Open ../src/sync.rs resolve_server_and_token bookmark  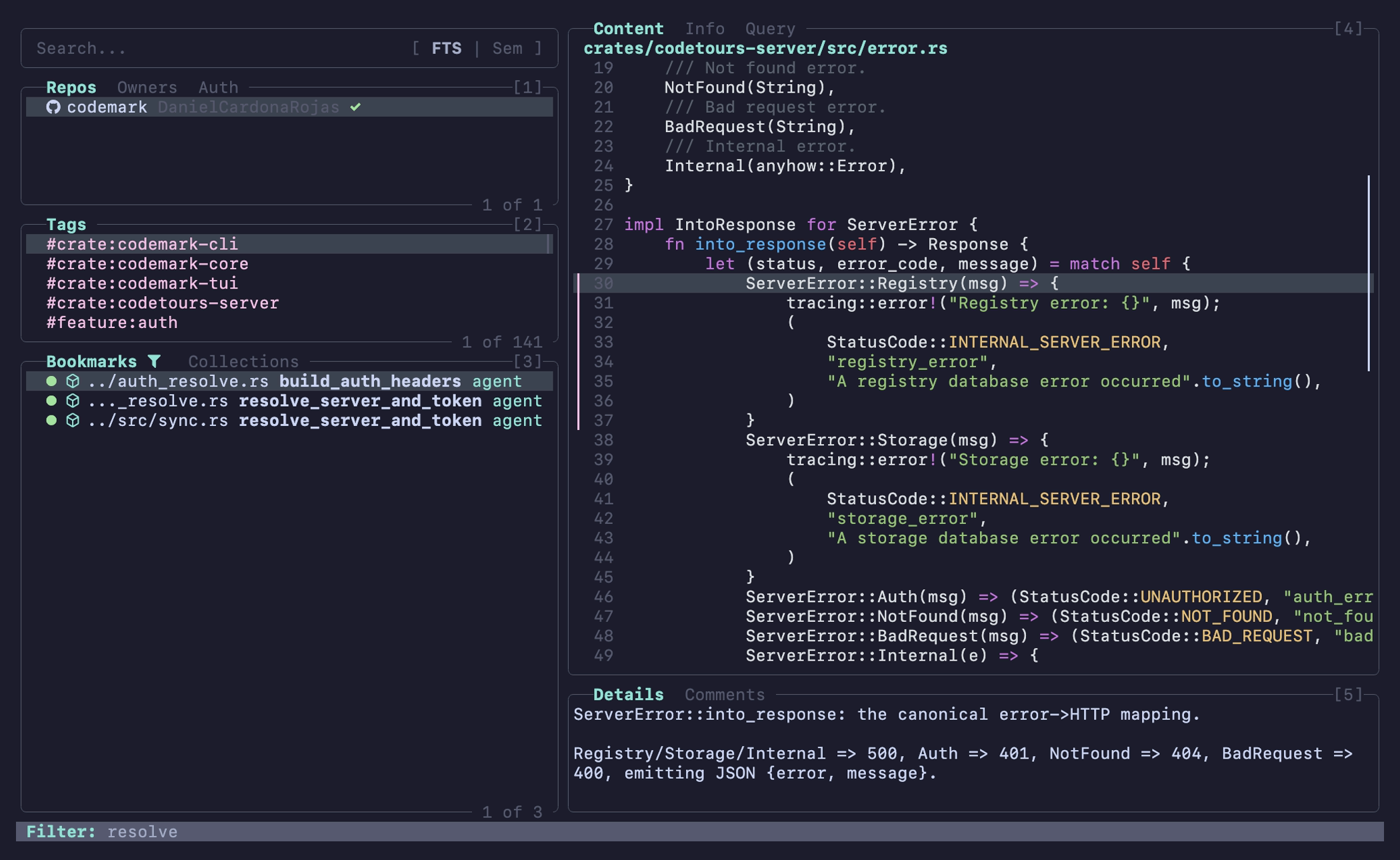[x=289, y=421]
